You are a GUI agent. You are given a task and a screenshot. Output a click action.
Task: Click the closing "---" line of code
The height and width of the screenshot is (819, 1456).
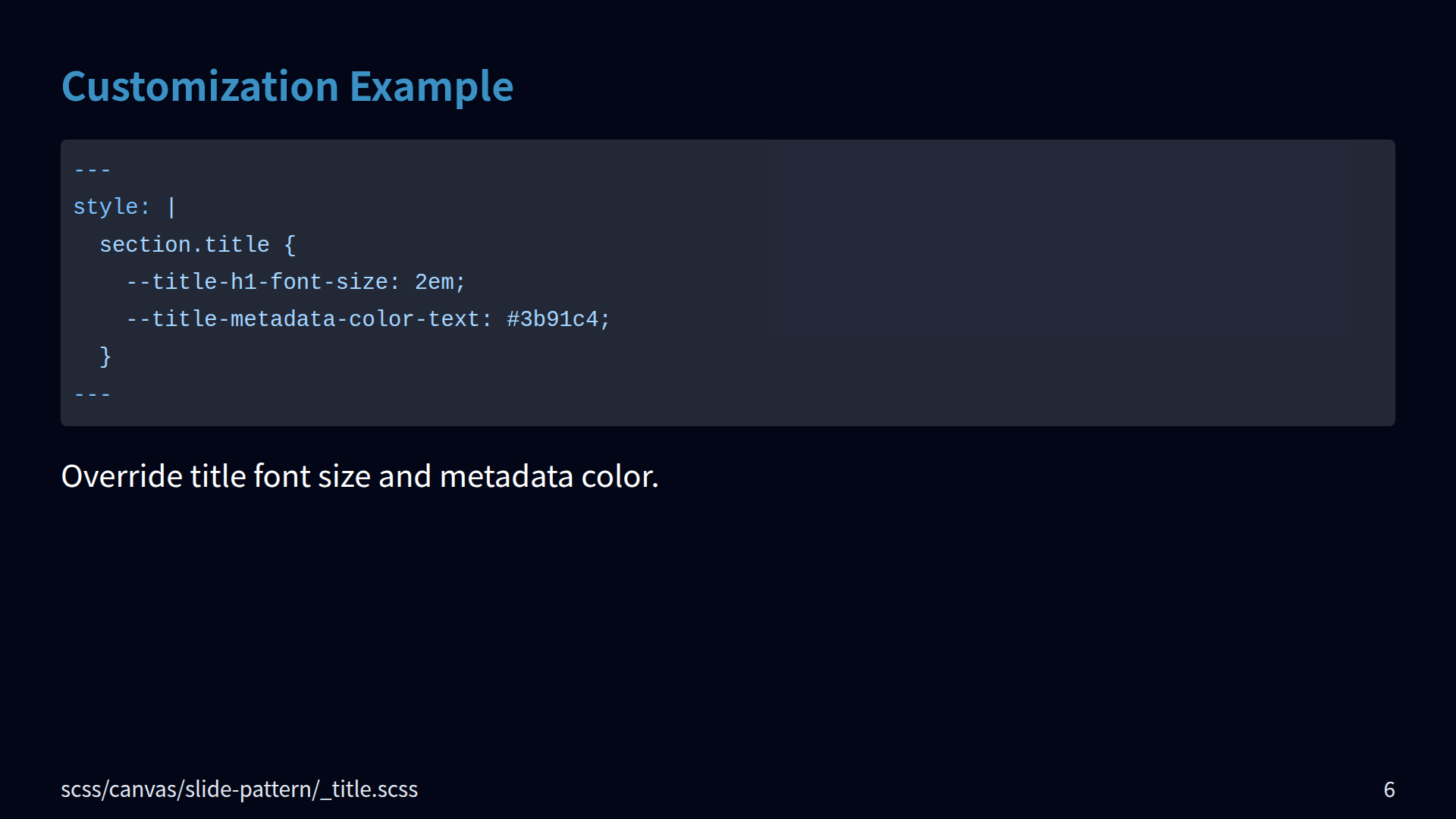93,394
